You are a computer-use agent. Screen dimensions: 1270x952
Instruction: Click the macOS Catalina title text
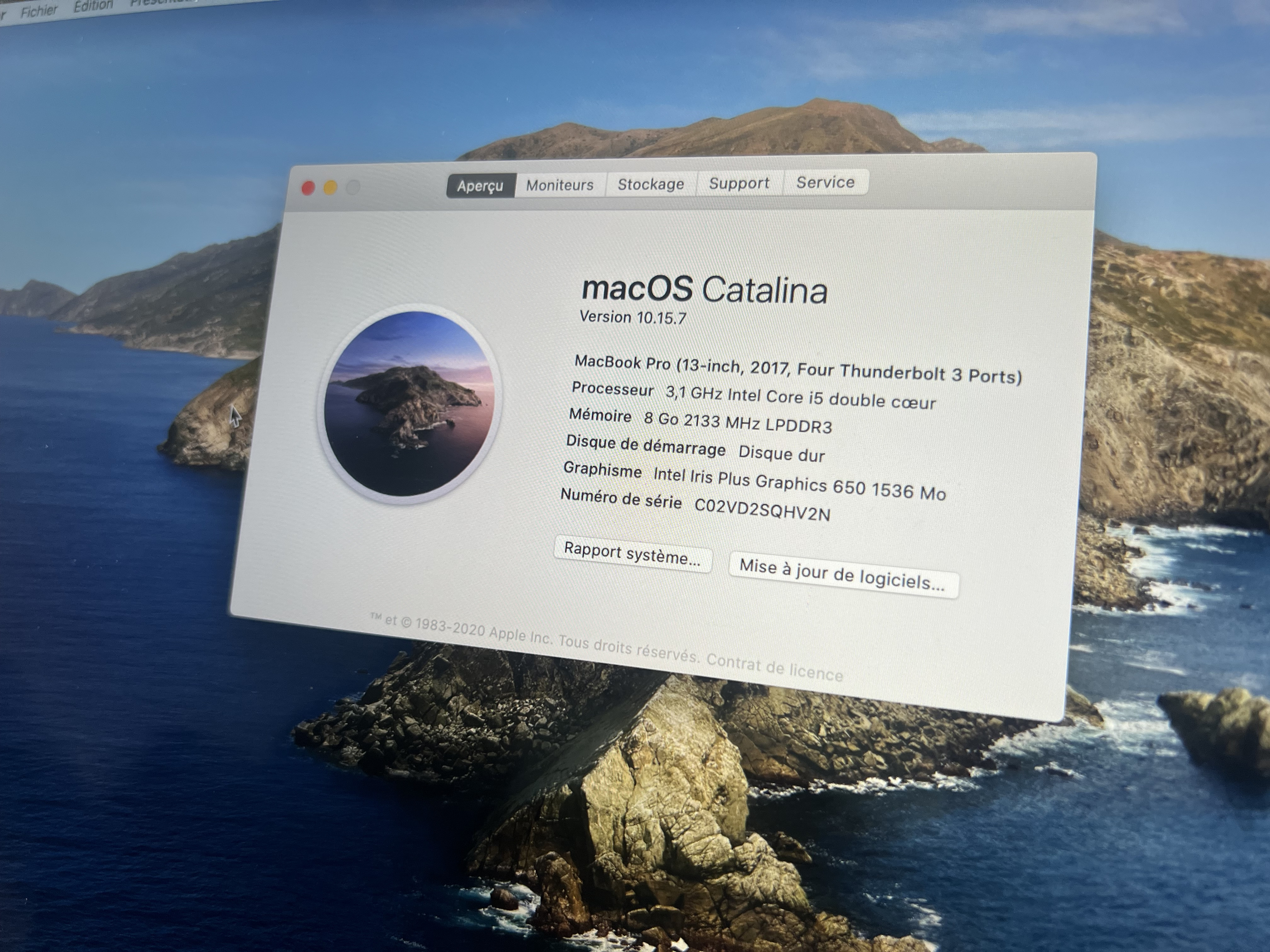[705, 290]
